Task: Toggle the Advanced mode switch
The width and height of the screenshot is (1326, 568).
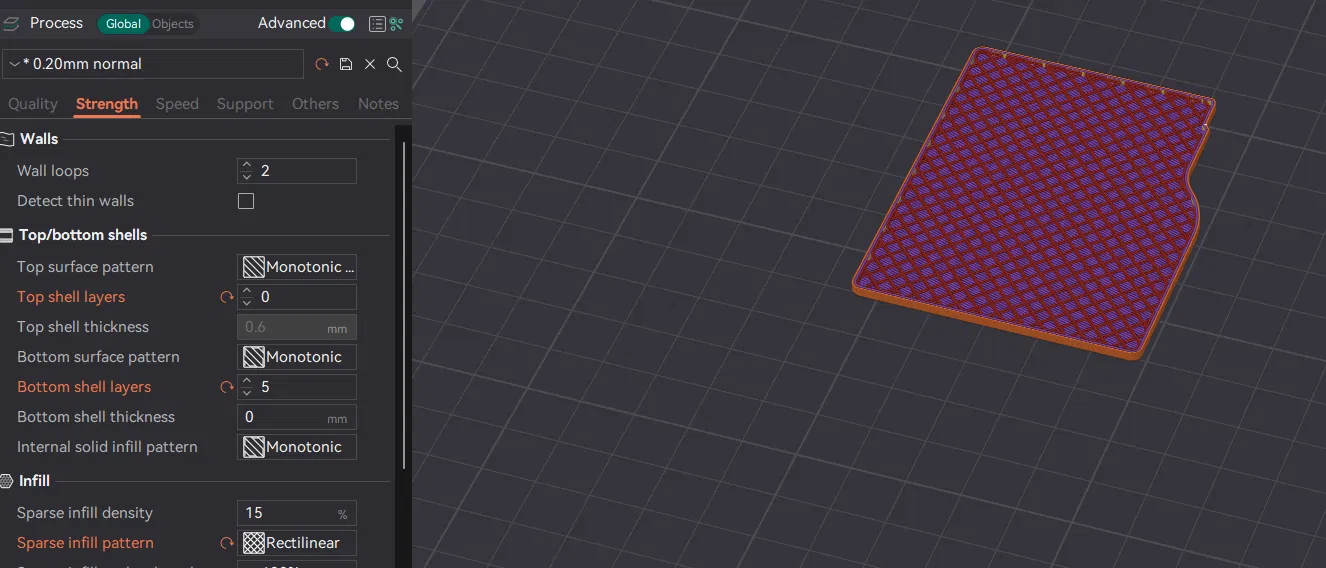Action: tap(343, 24)
